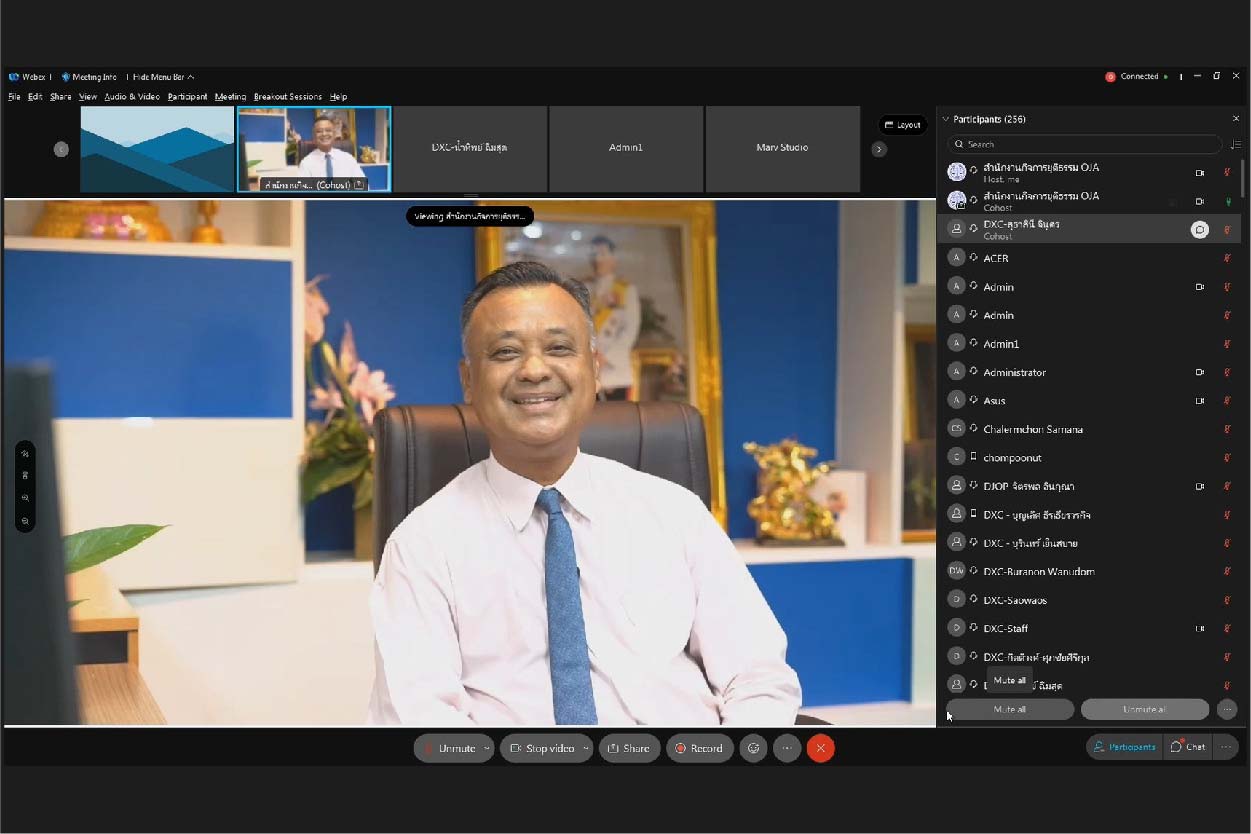Toggle the Stop video button
This screenshot has width=1251, height=834.
pos(543,748)
